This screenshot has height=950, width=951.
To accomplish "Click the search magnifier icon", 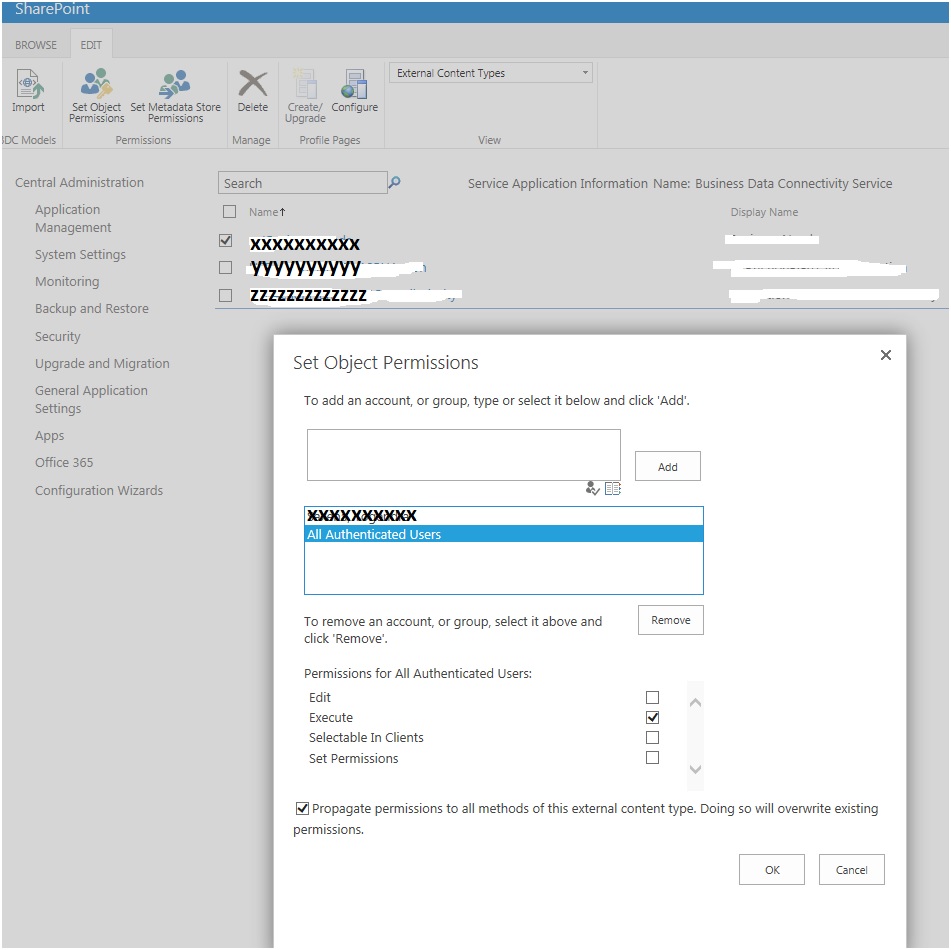I will coord(394,182).
